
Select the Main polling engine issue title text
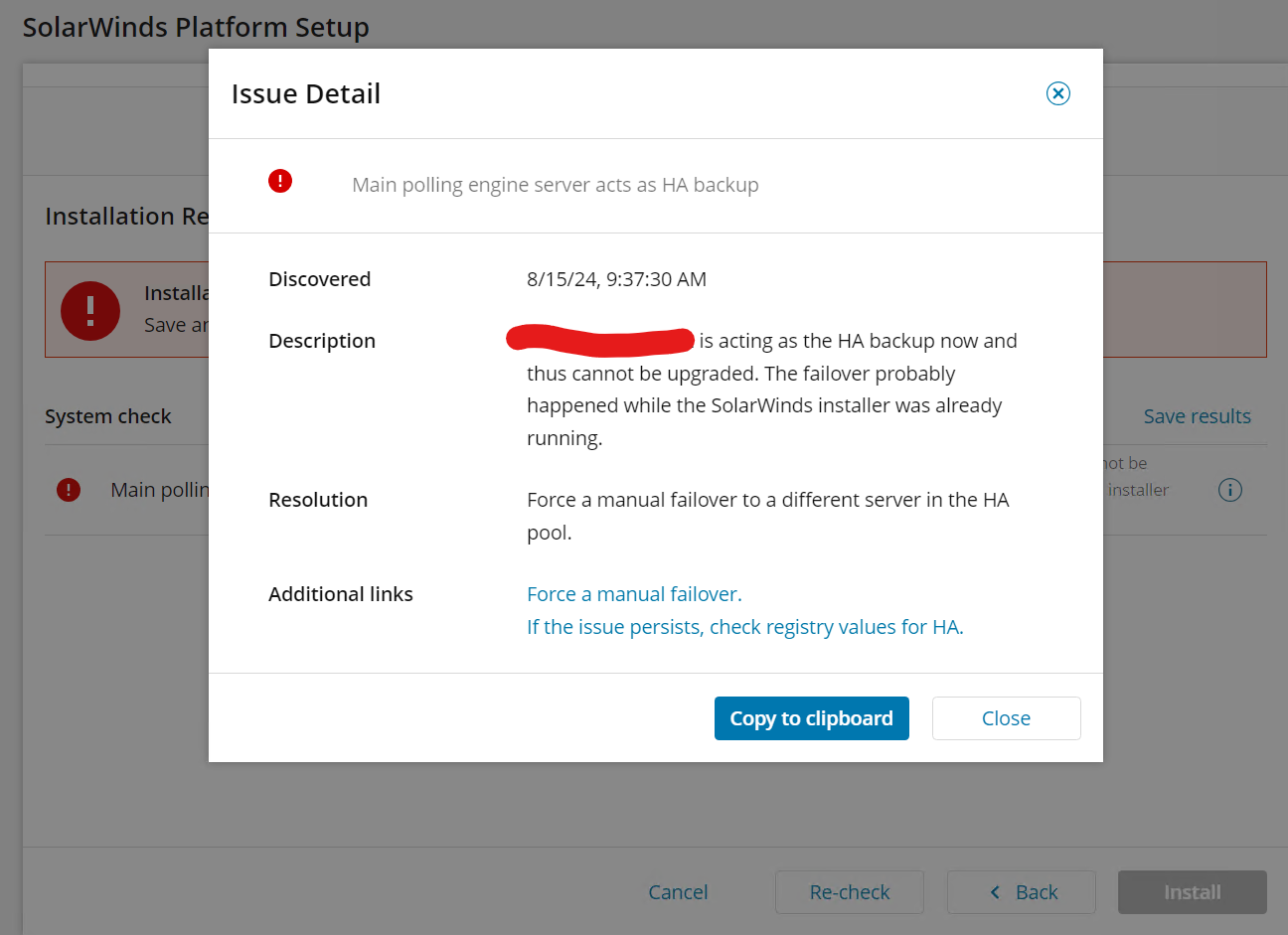[x=556, y=185]
